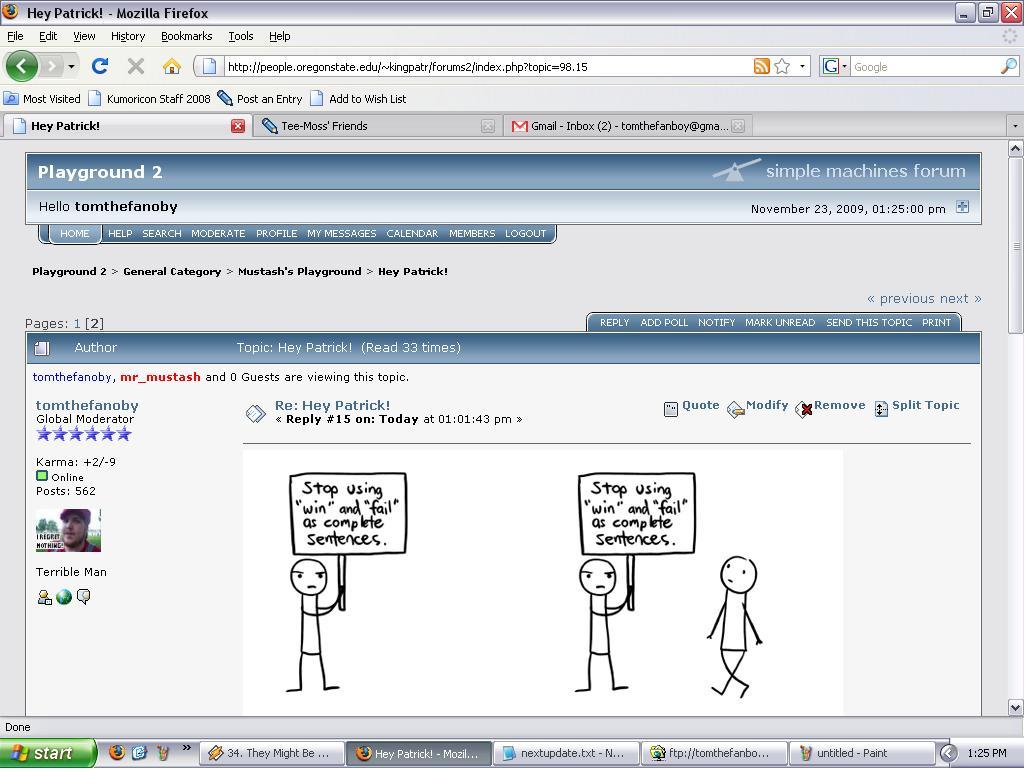Toggle the header collapse button beside date

coord(962,207)
